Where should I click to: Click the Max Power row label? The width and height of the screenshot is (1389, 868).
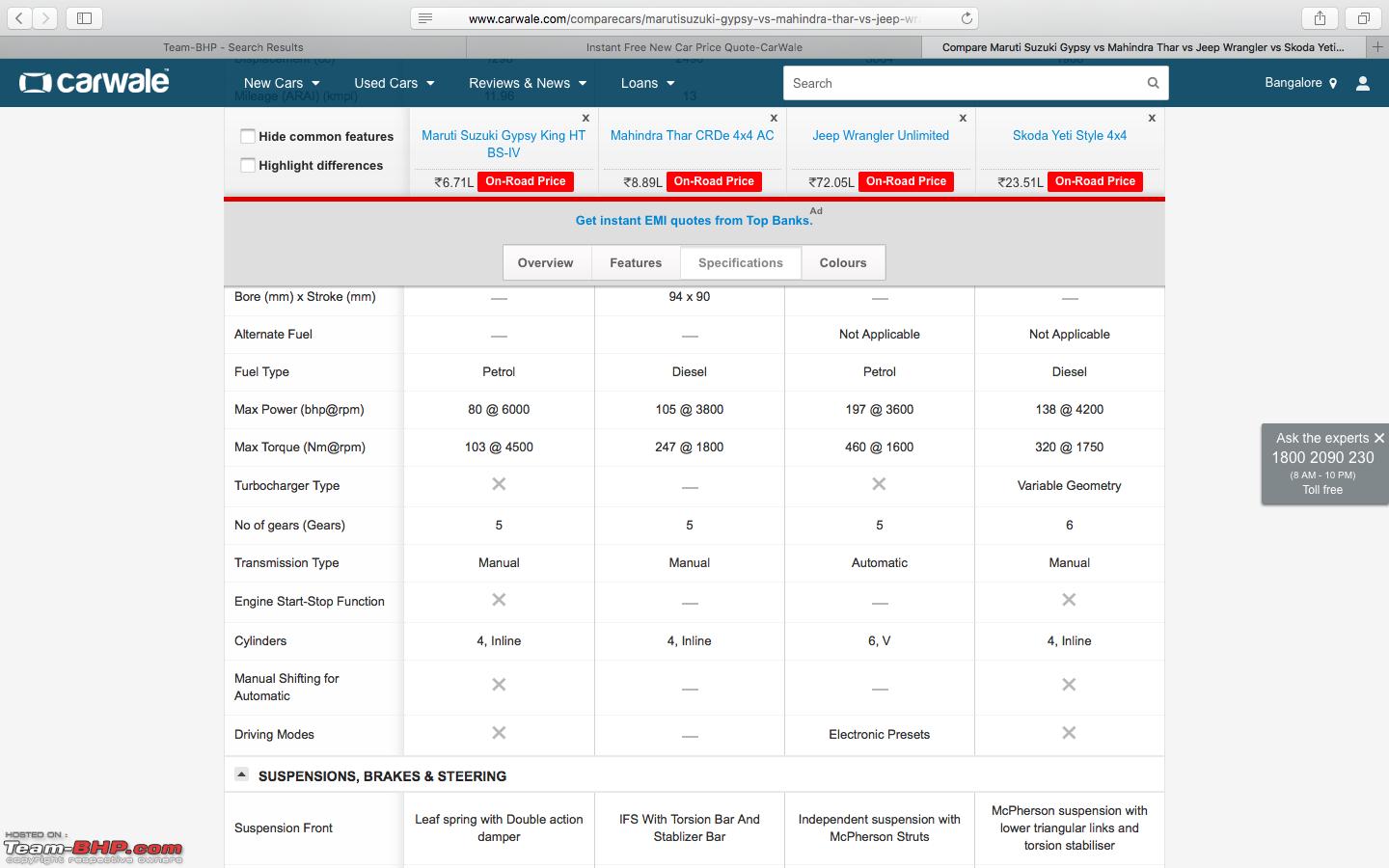coord(299,409)
